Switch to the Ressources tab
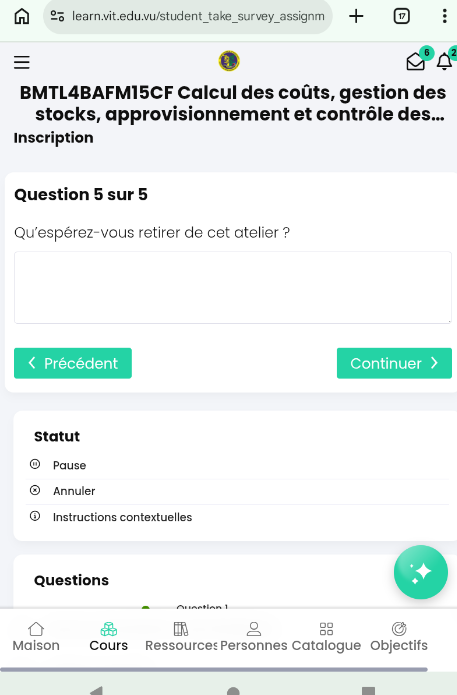Screen dimensions: 457x695 181,637
